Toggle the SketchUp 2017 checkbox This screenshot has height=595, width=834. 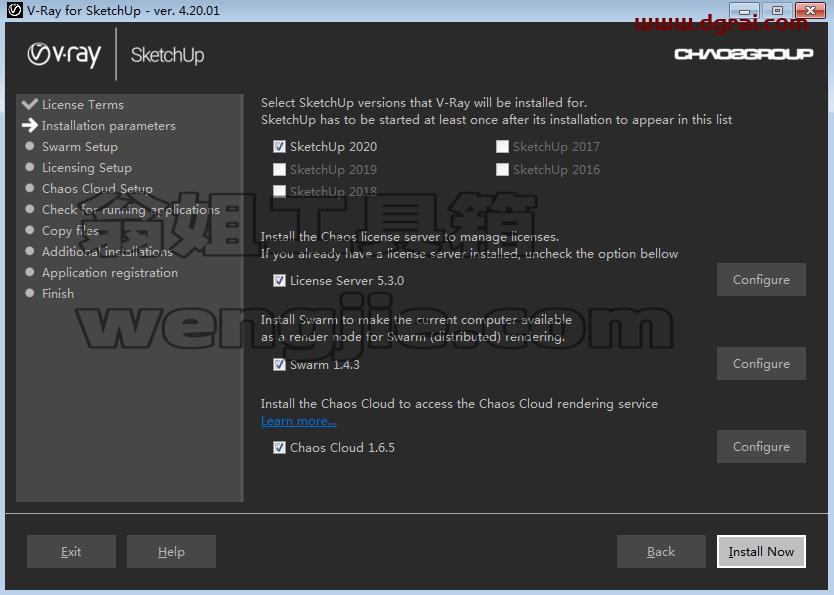click(x=502, y=147)
